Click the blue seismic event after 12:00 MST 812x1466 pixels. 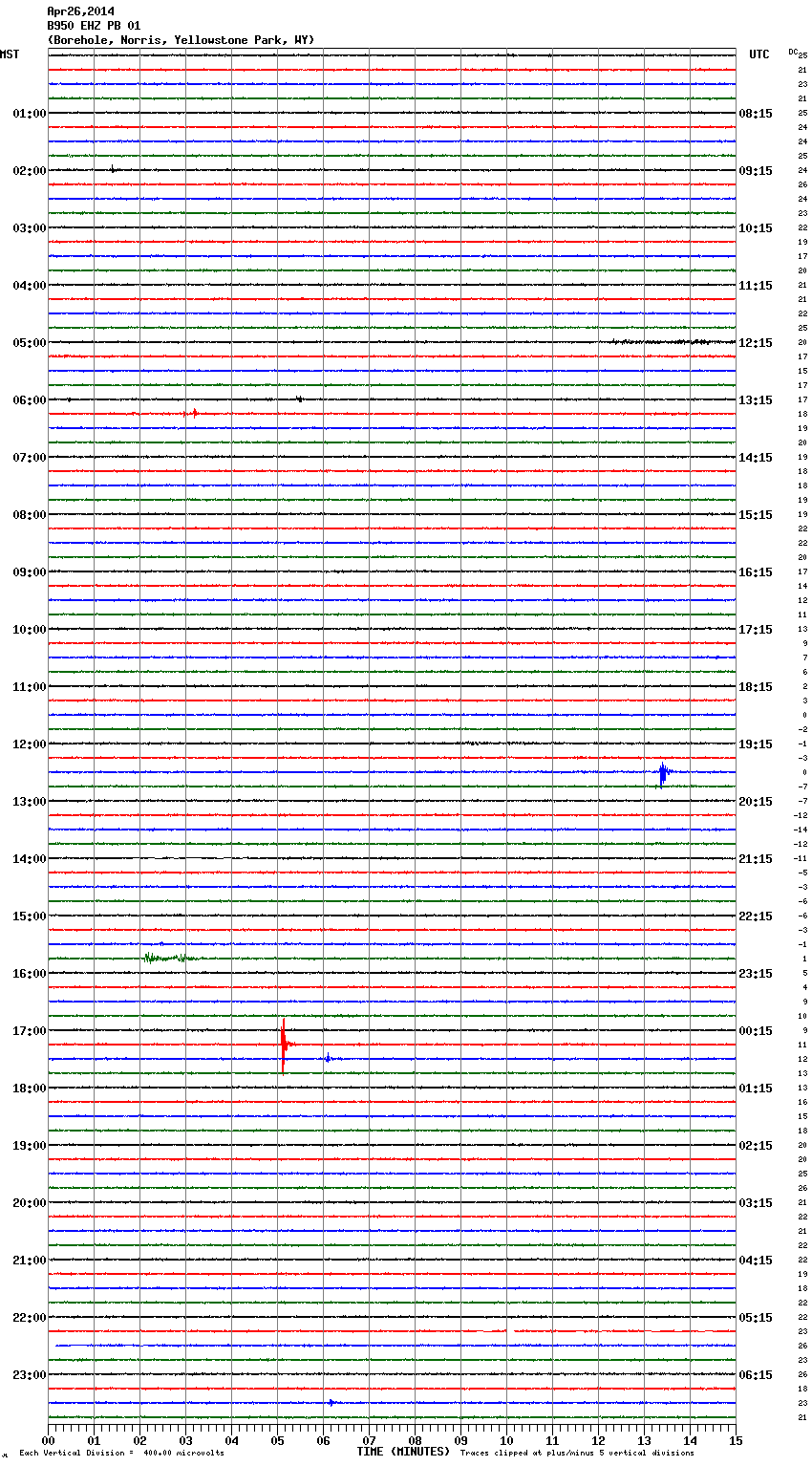pos(663,772)
